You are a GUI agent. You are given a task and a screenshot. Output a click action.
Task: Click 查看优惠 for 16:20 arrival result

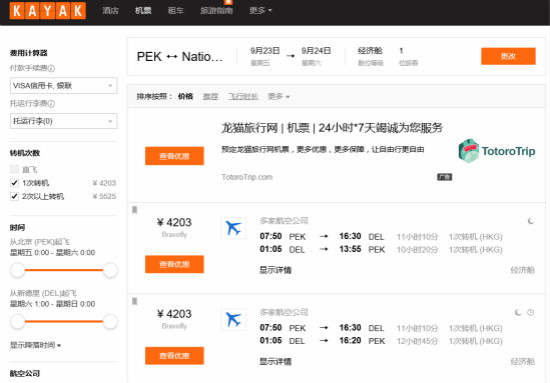click(x=174, y=356)
